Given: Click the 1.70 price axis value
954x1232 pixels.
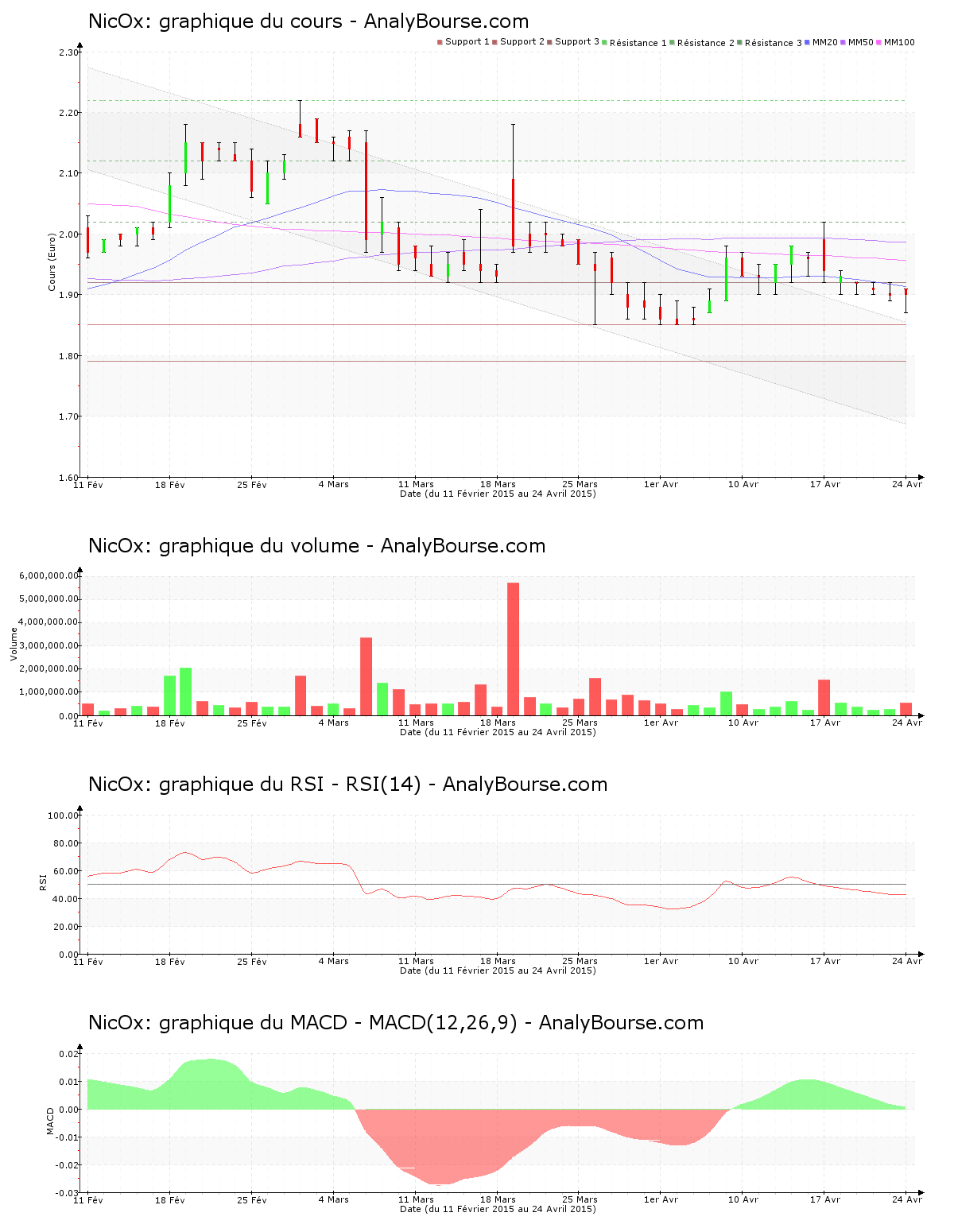Looking at the screenshot, I should tap(68, 416).
